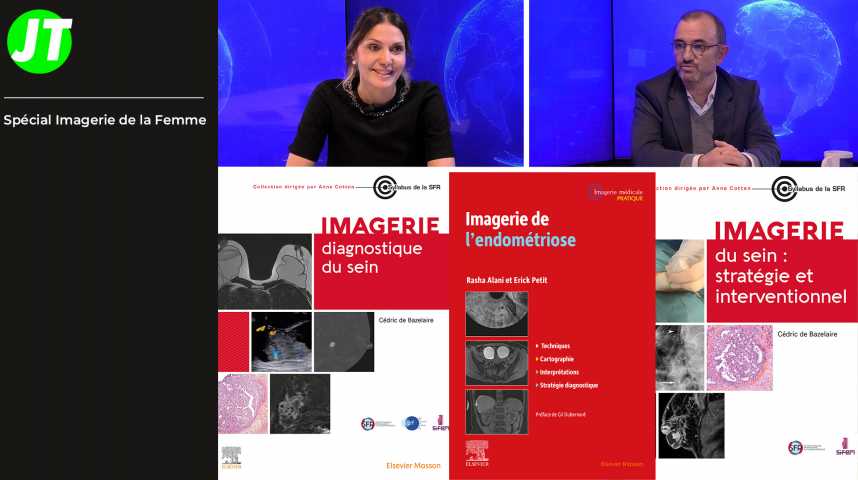Click the breast MRI vessel image on right cover
Image resolution: width=858 pixels, height=480 pixels.
click(x=691, y=426)
